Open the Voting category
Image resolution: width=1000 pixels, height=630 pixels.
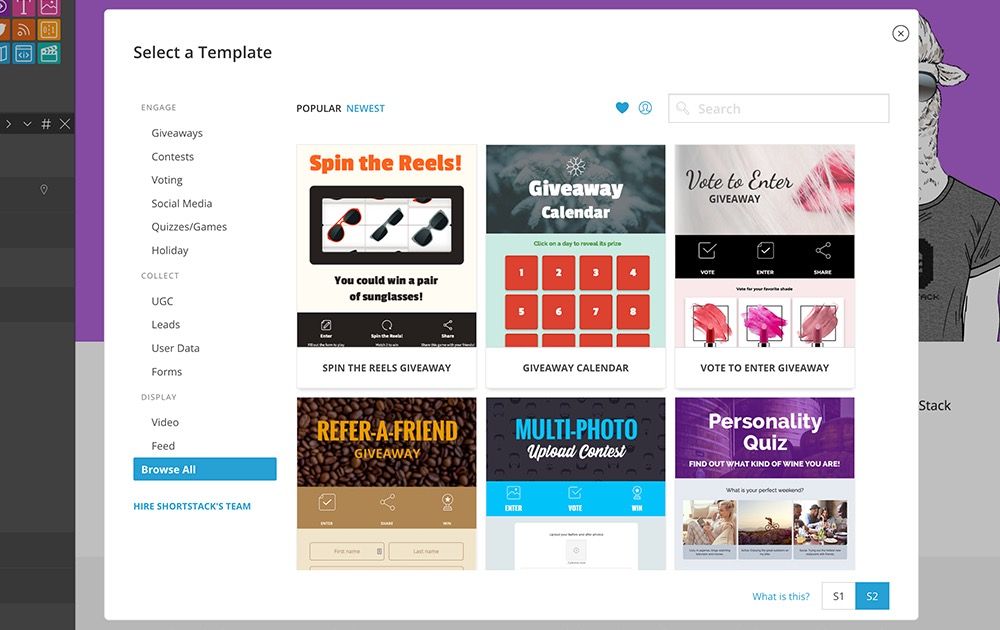point(166,180)
